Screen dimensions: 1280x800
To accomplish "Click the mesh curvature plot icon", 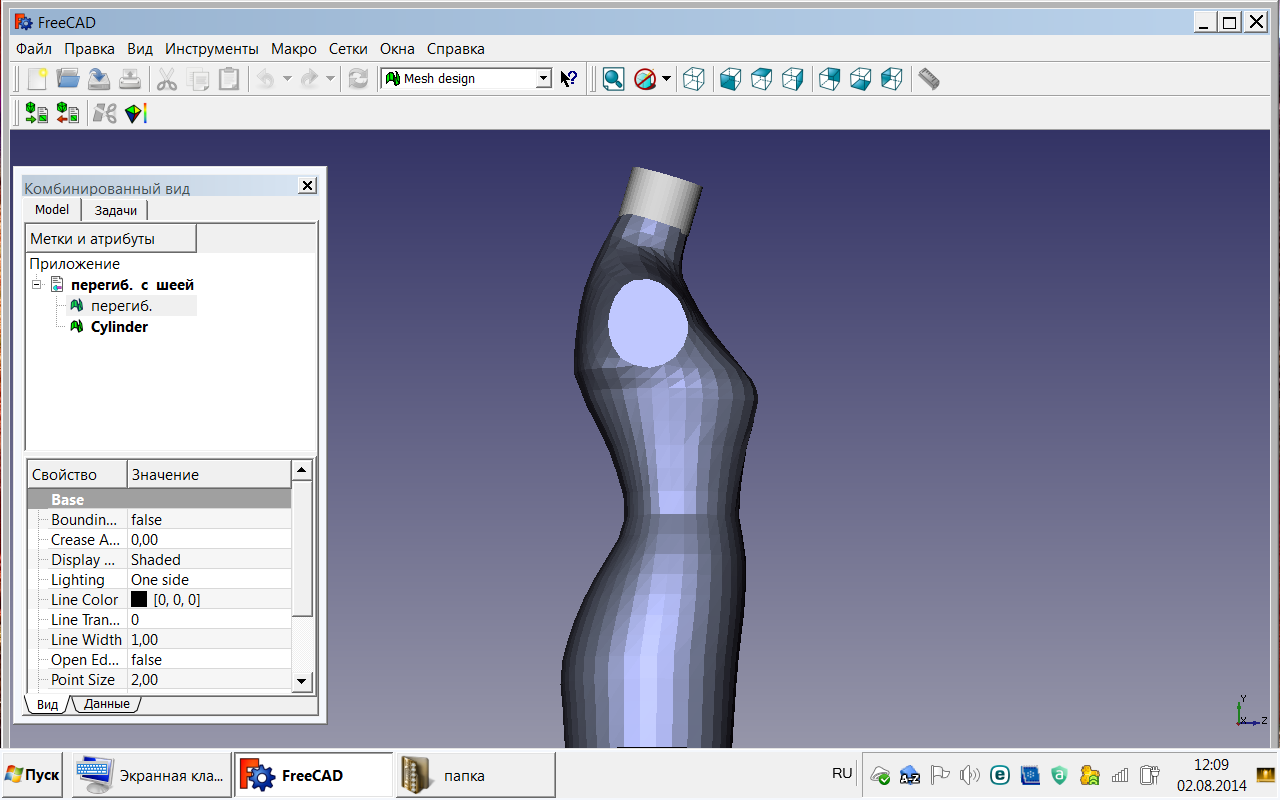I will click(136, 113).
